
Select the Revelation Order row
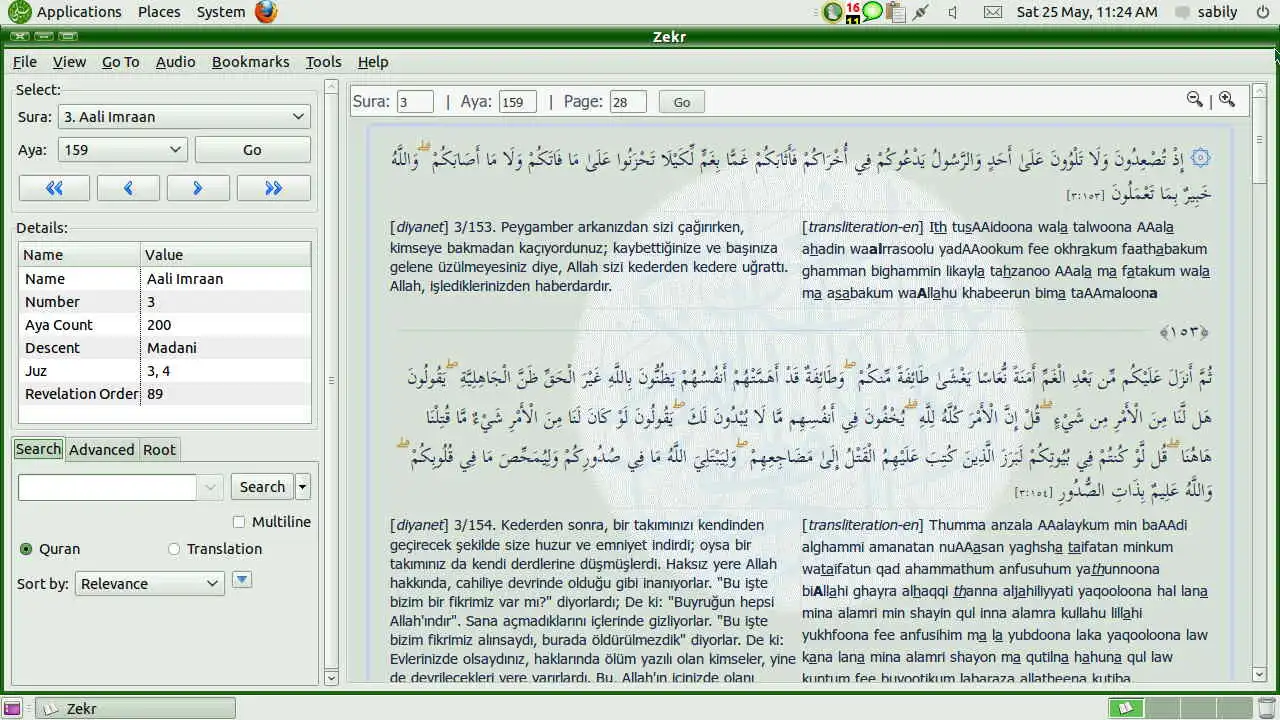point(165,394)
